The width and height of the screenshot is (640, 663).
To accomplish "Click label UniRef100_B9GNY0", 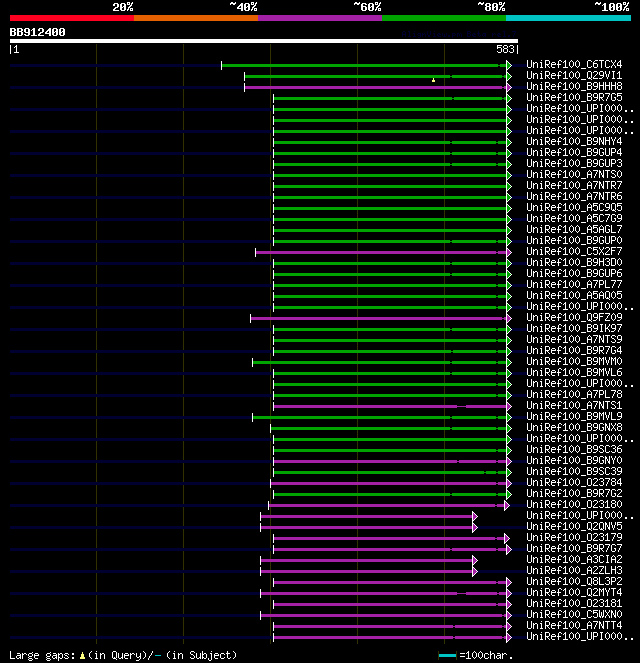I will point(574,460).
